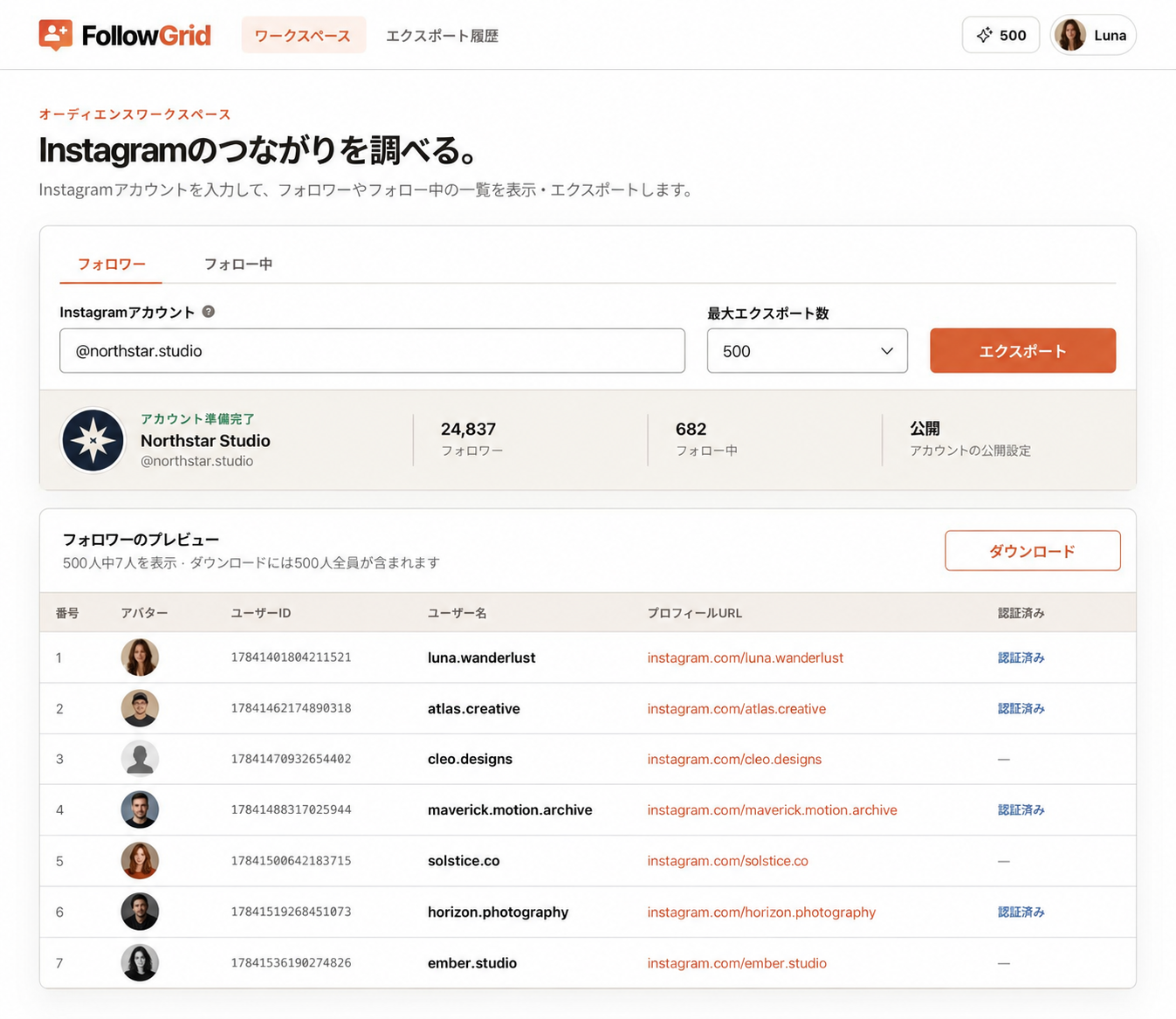Click luna.wanderlust's avatar in row 1
The width and height of the screenshot is (1176, 1019).
pos(140,658)
